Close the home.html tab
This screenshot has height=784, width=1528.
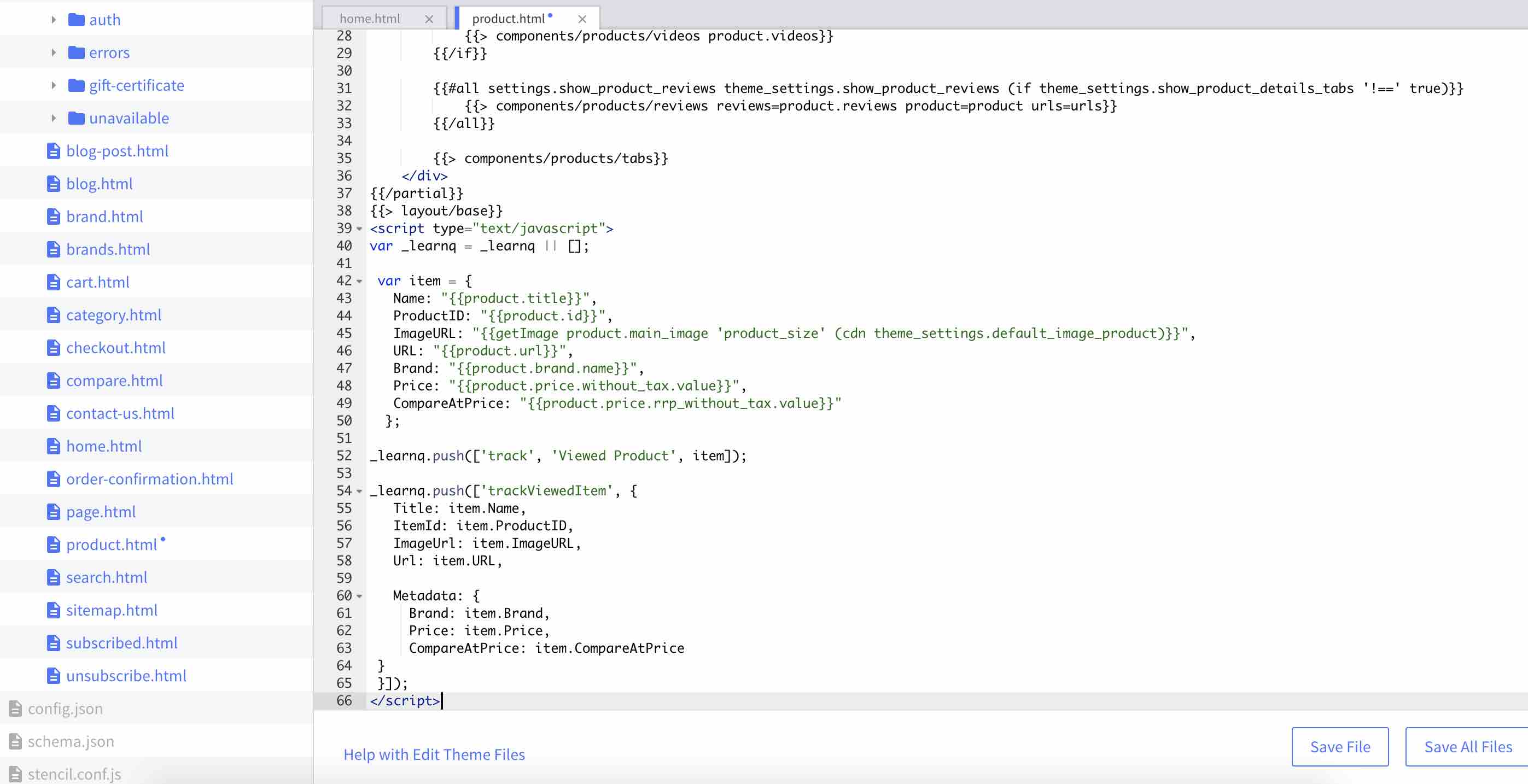tap(429, 19)
